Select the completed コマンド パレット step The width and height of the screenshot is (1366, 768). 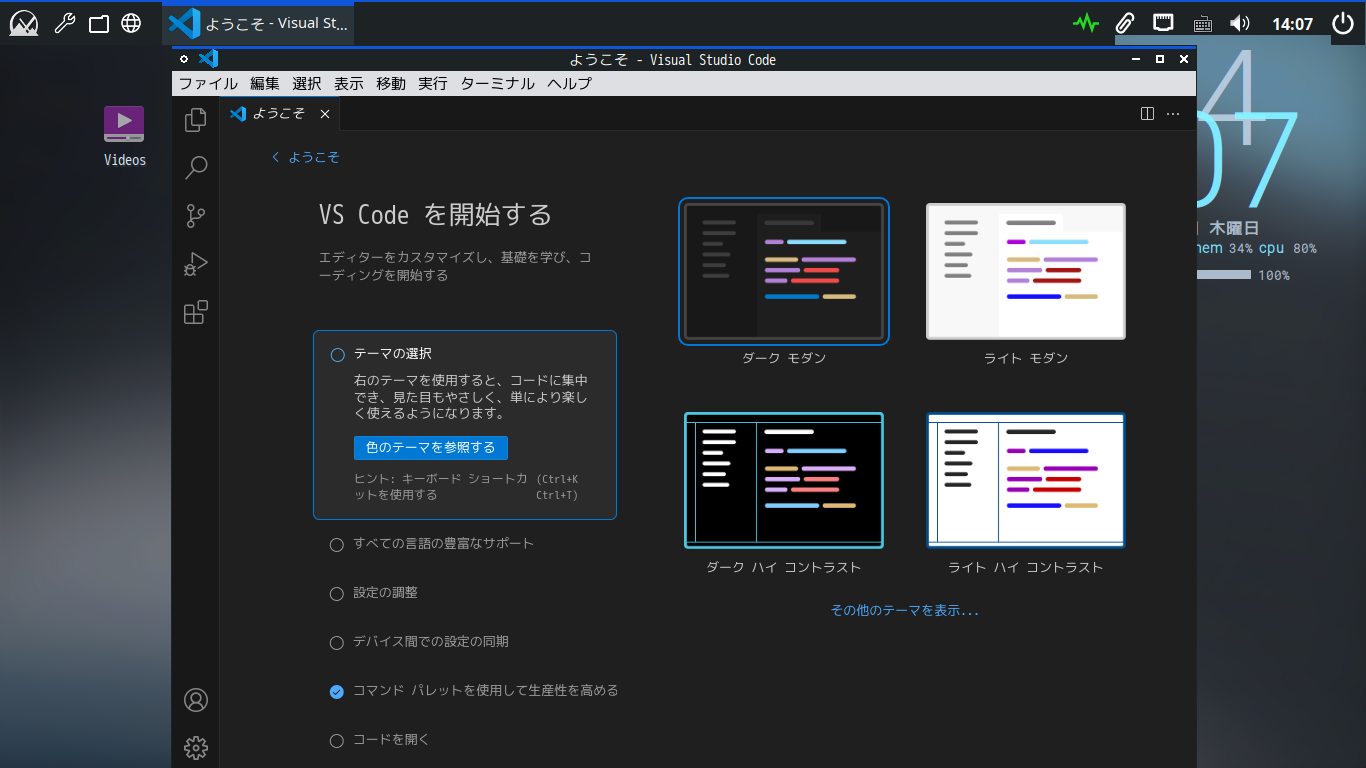click(x=474, y=691)
